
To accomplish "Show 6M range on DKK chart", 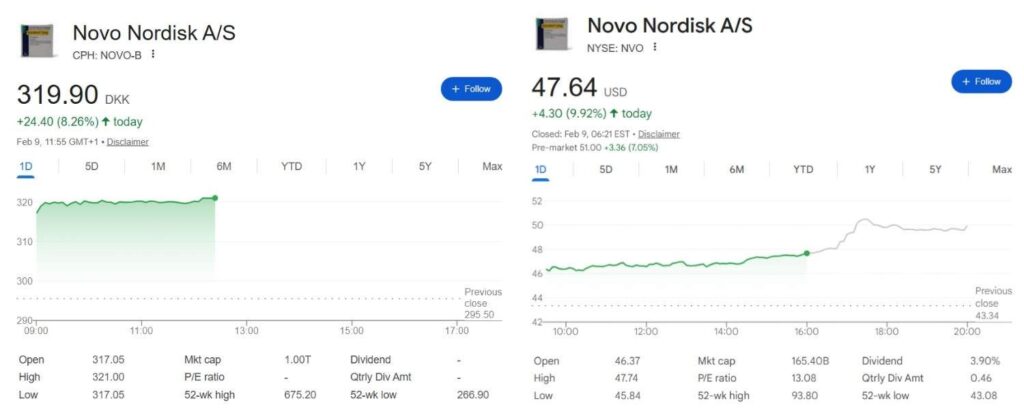I will pos(224,166).
